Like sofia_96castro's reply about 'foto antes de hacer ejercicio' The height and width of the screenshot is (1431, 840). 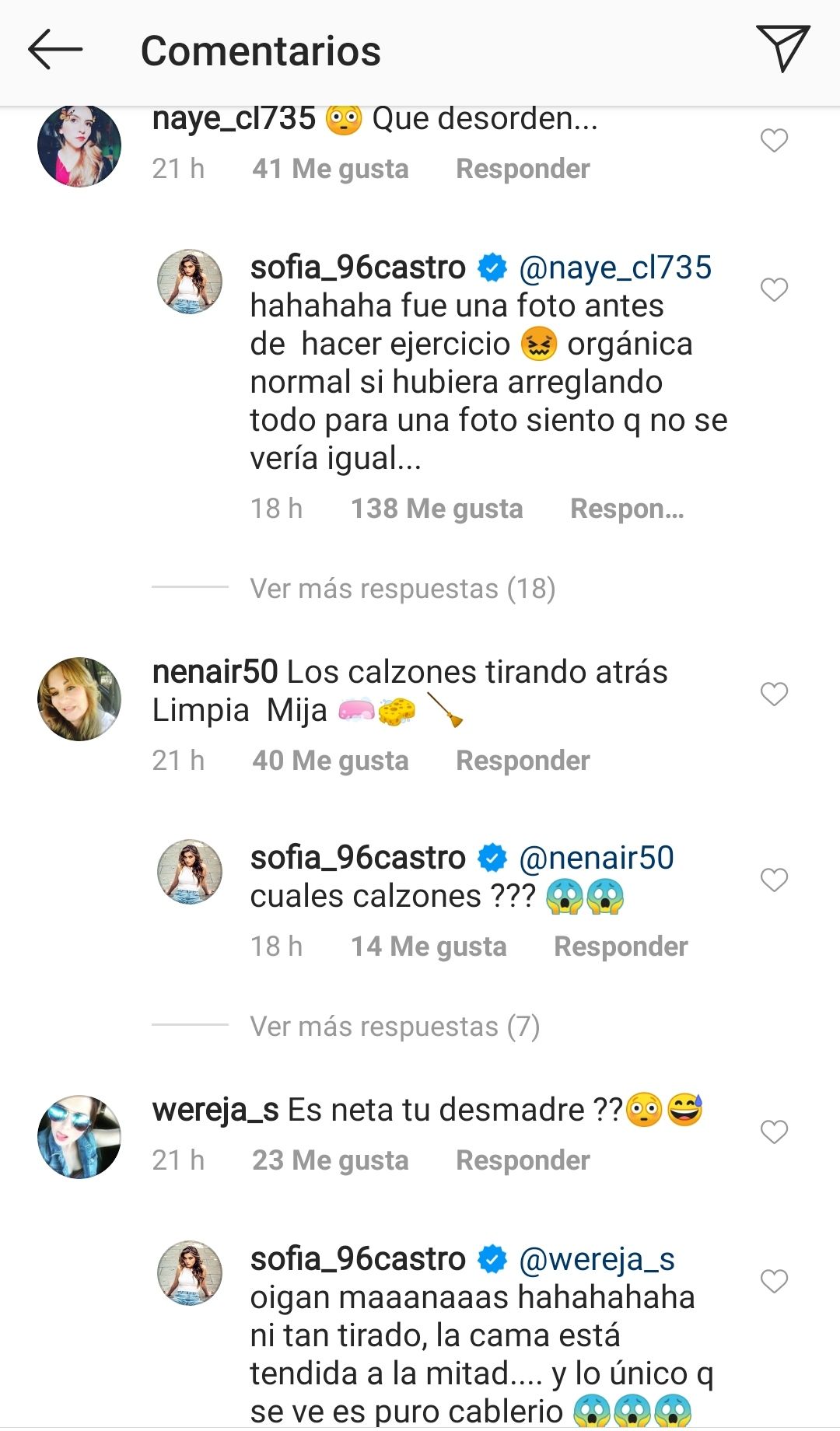tap(774, 290)
